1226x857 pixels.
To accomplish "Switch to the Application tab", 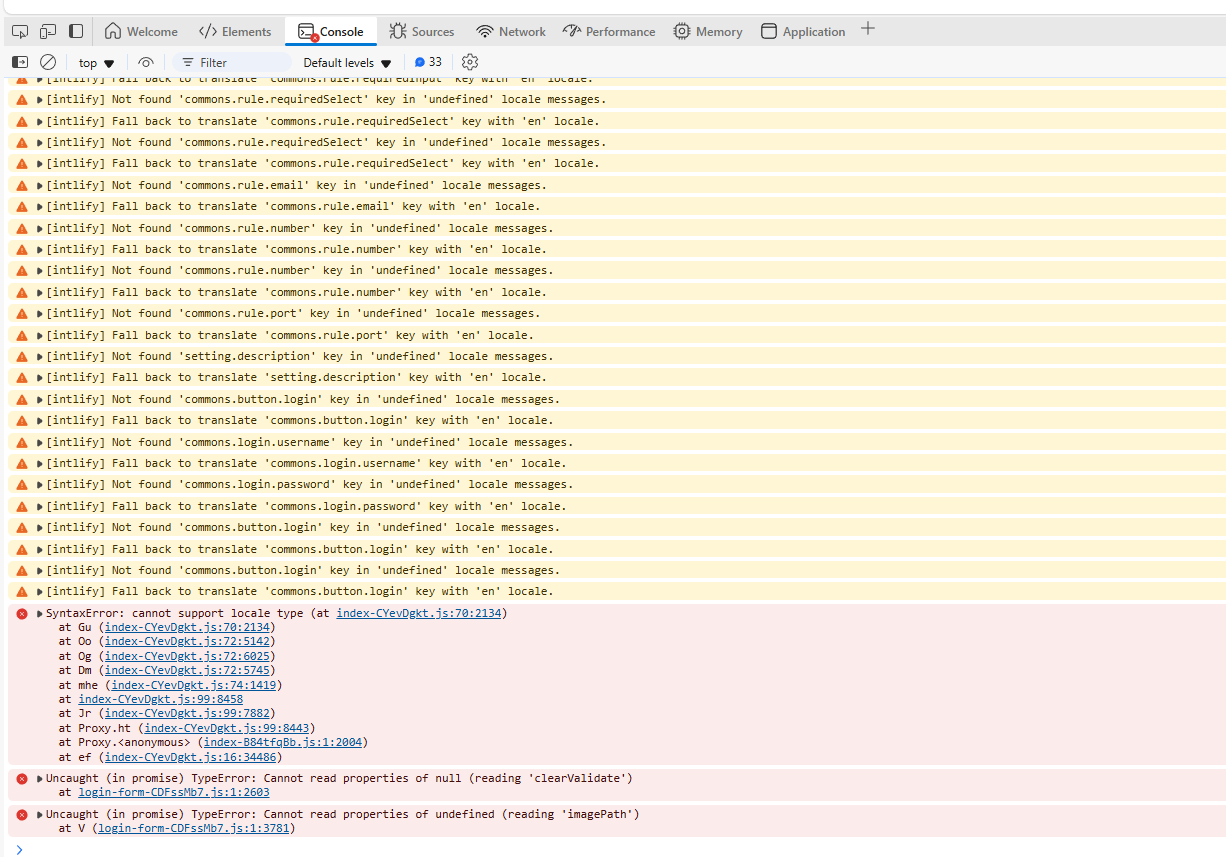I will click(803, 31).
